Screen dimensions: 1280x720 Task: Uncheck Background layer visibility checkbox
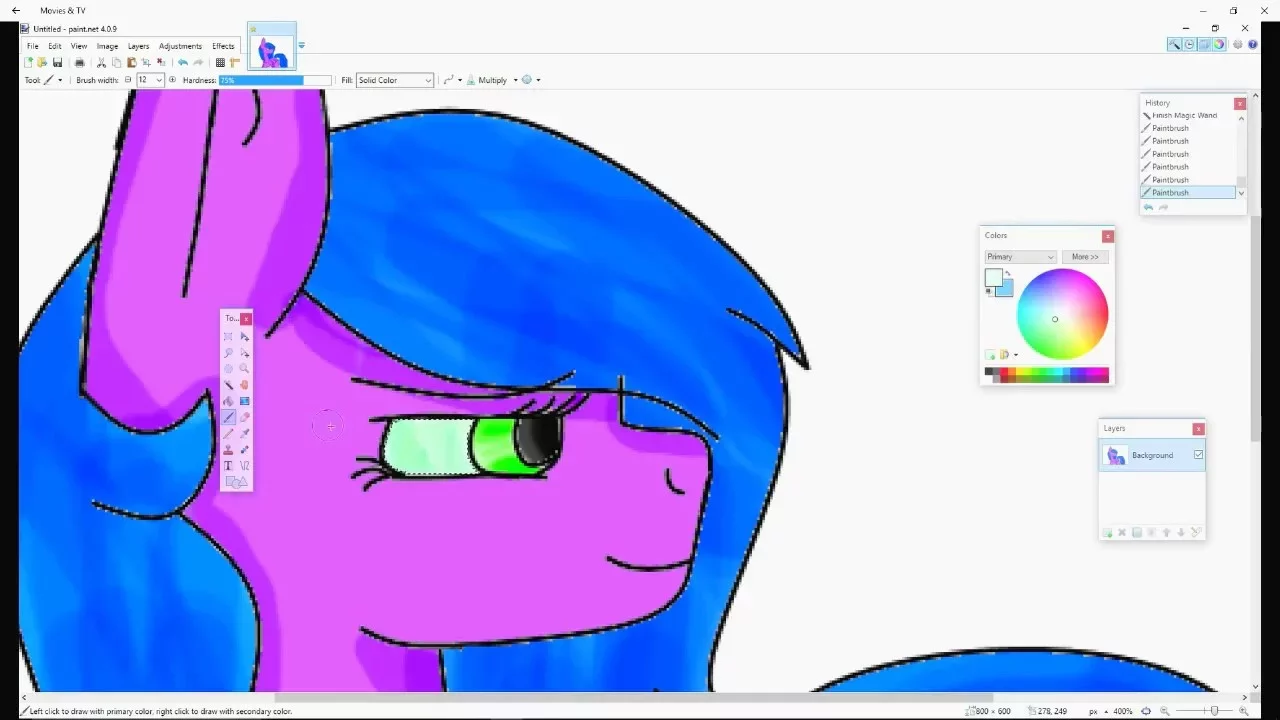[1198, 455]
